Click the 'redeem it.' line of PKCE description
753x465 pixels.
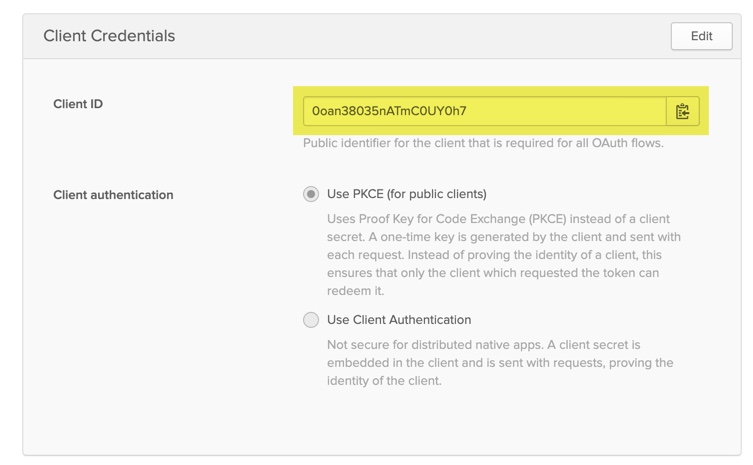point(355,291)
